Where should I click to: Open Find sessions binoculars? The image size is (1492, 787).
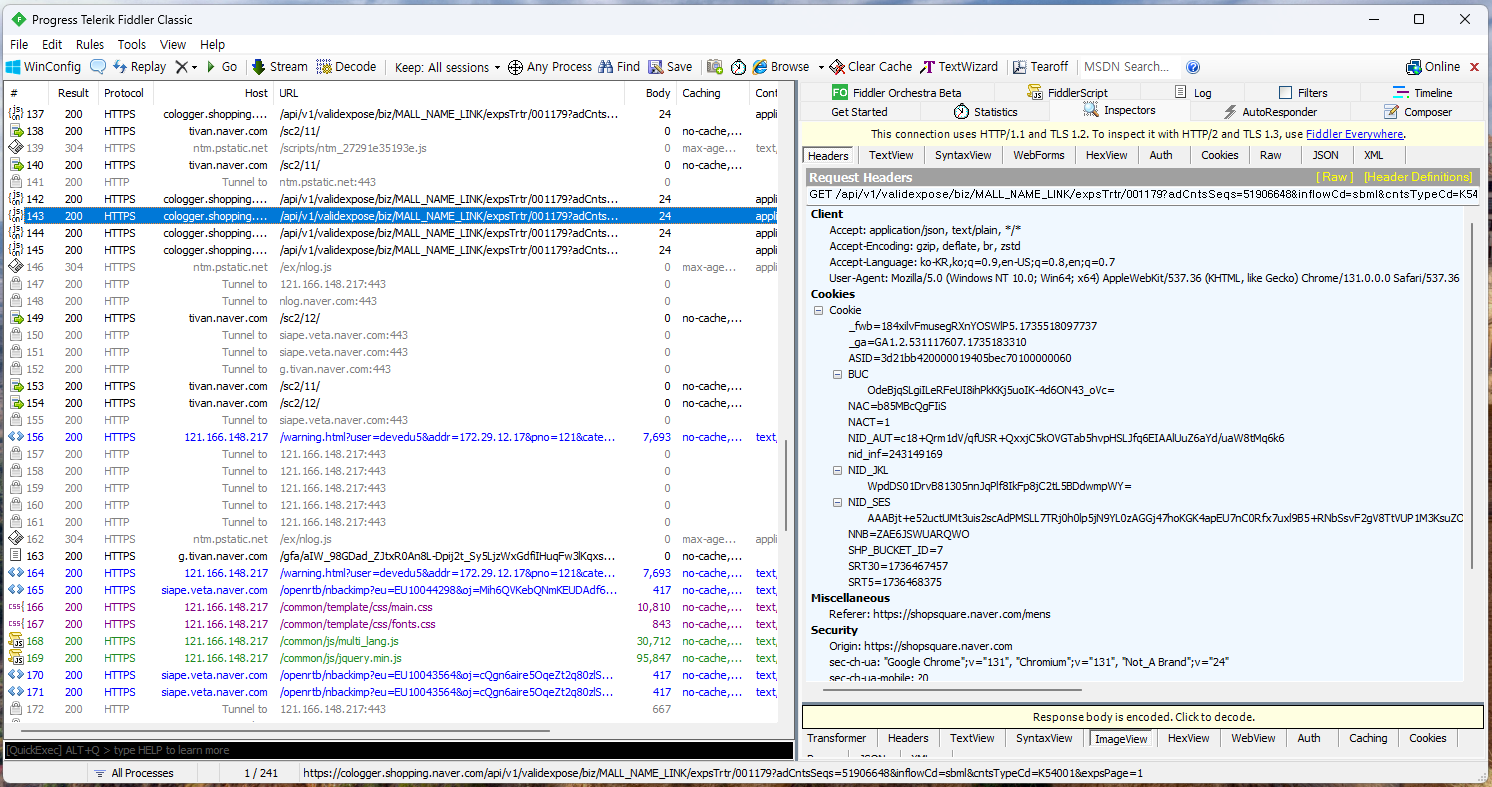pos(619,67)
